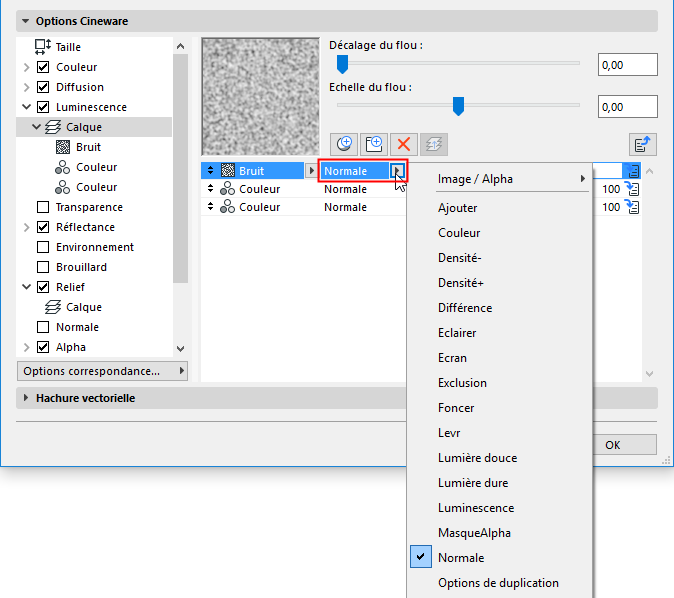
Task: Click the Décalage du flou value field
Action: (x=627, y=65)
